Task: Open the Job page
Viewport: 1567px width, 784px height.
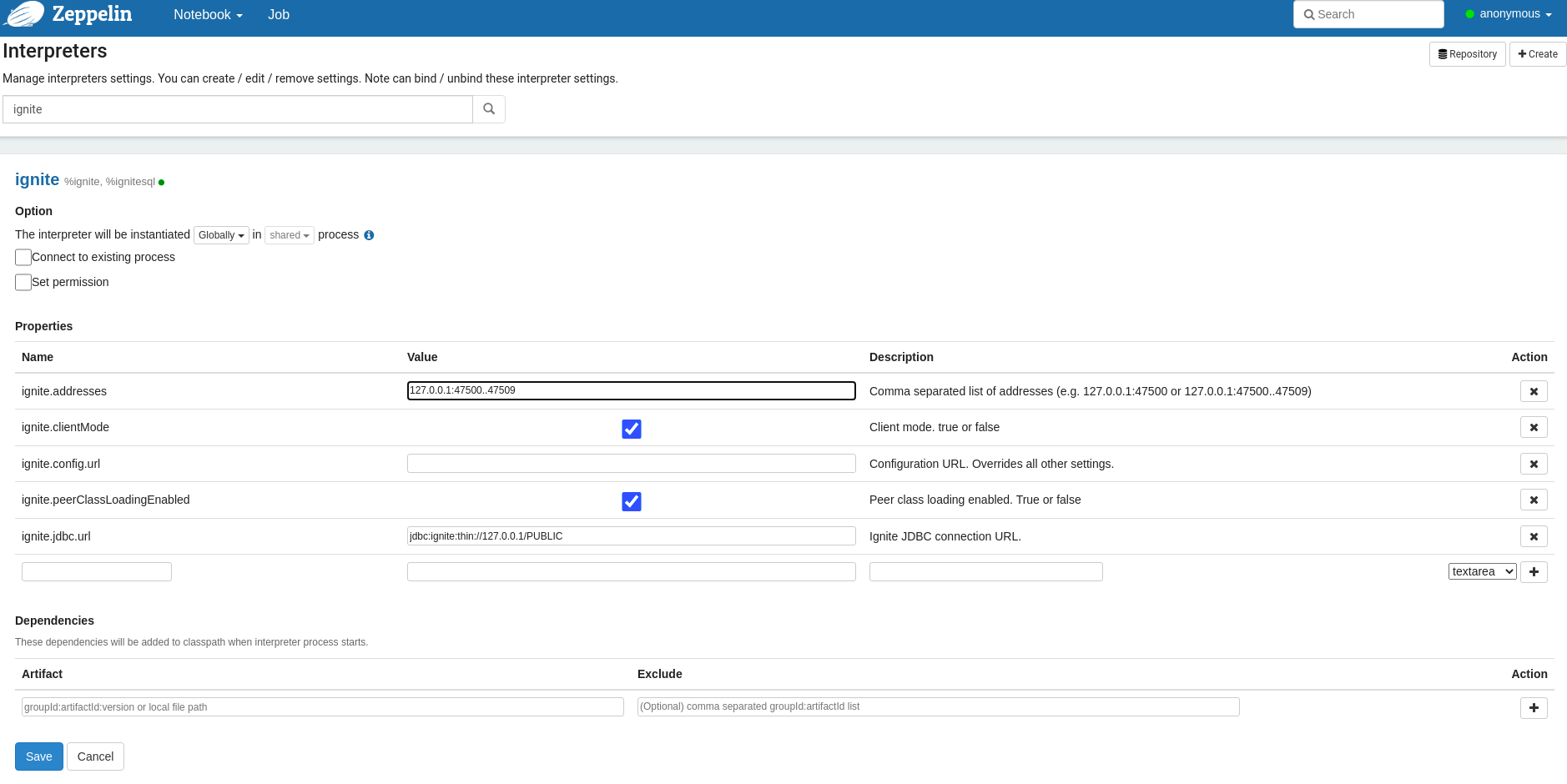Action: pos(279,14)
